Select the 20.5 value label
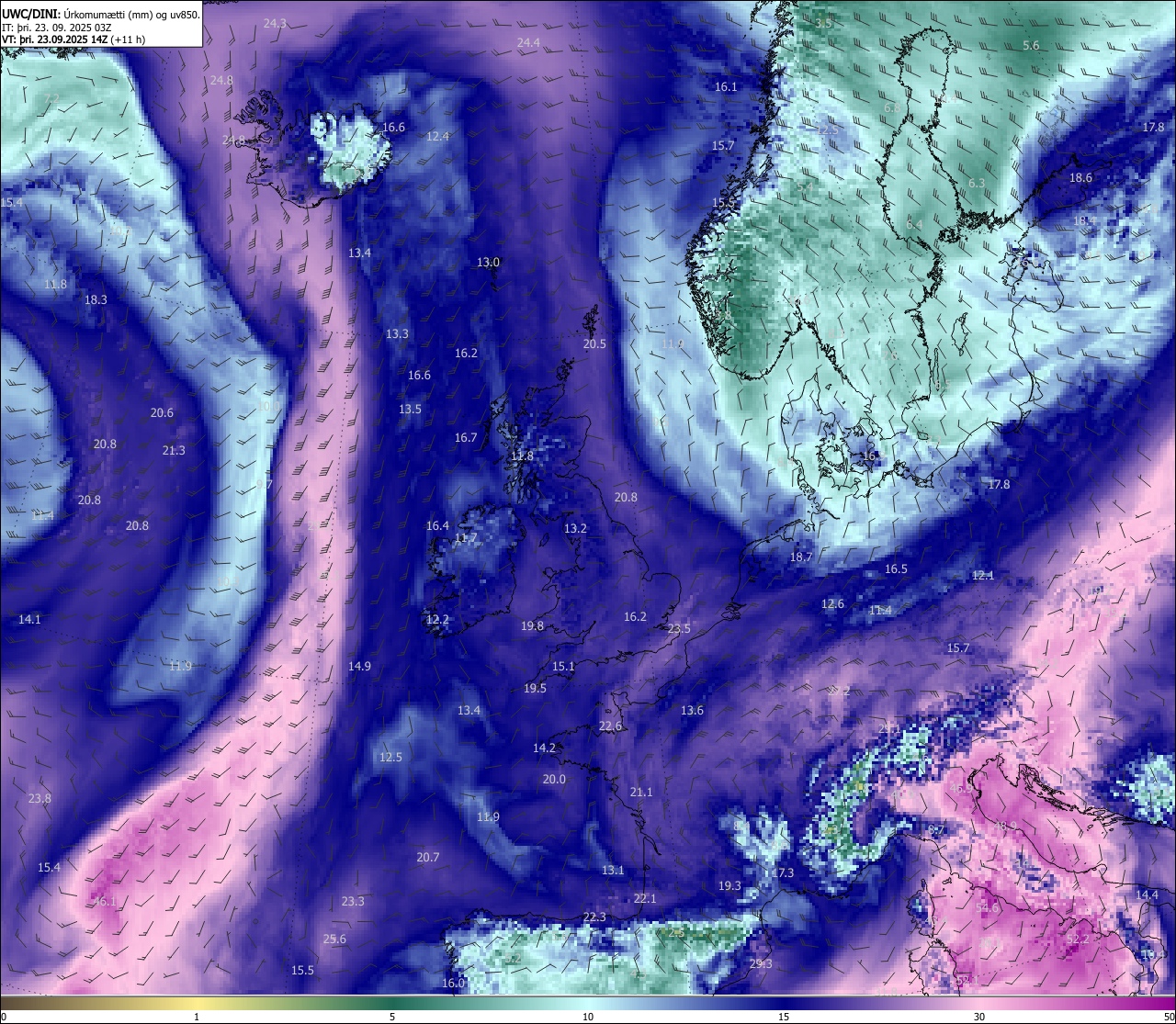The width and height of the screenshot is (1176, 1024). [x=594, y=343]
